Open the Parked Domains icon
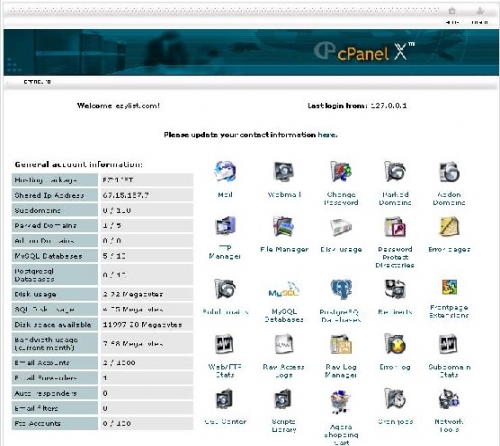500x446 pixels. click(x=395, y=171)
